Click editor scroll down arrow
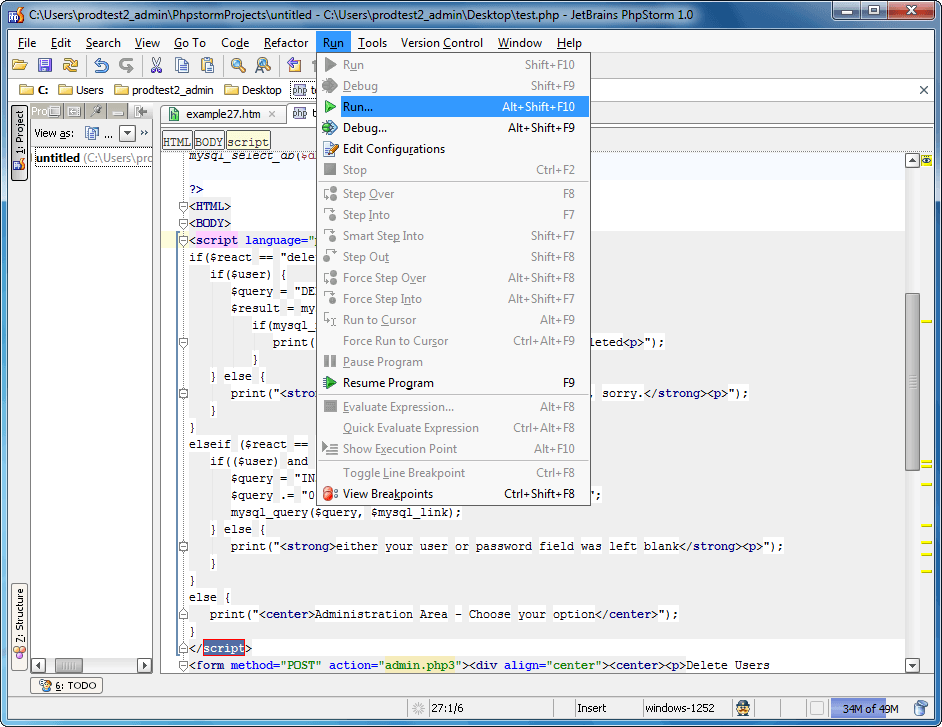This screenshot has width=942, height=727. [x=913, y=665]
